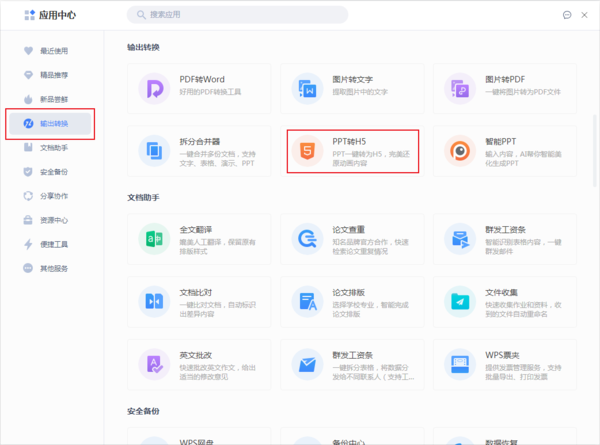Screen dimensions: 600x445
Task: Go to 文档助手 sidebar section
Action: click(53, 148)
